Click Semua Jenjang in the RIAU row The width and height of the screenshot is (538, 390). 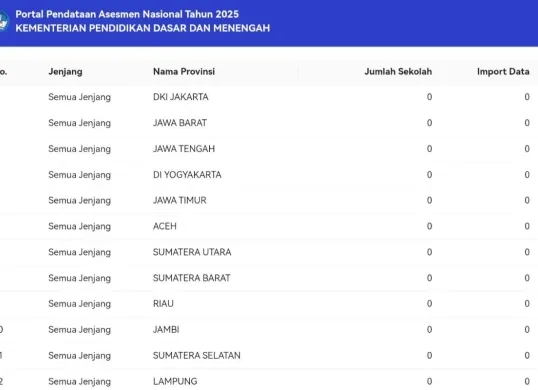(80, 304)
